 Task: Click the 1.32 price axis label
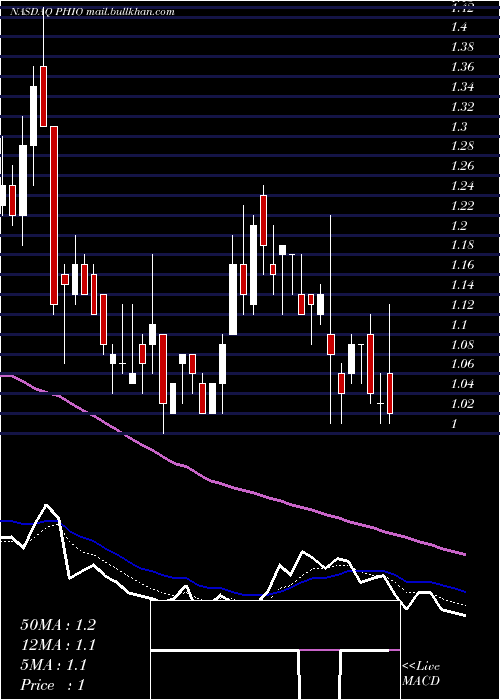[x=462, y=106]
